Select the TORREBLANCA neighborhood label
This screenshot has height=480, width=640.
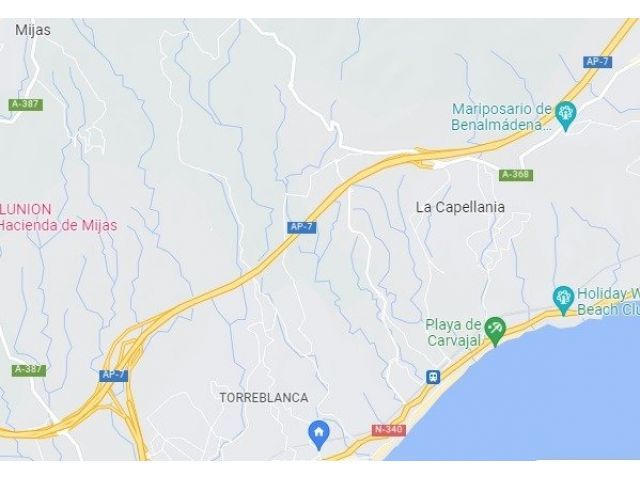264,398
